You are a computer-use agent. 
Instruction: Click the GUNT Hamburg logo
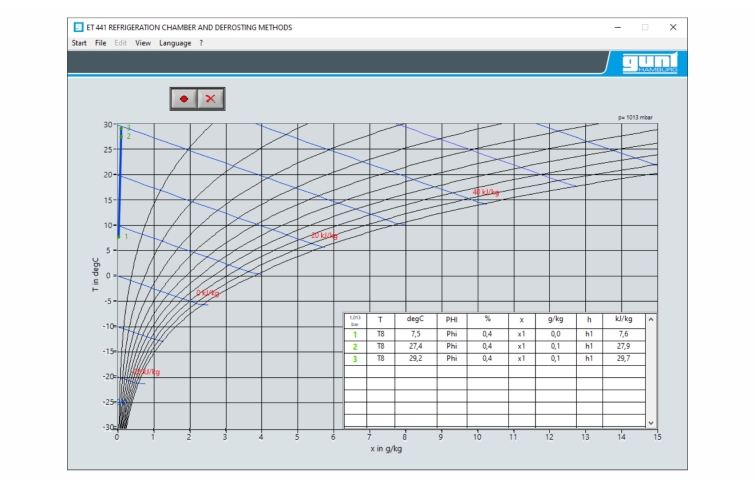(650, 63)
